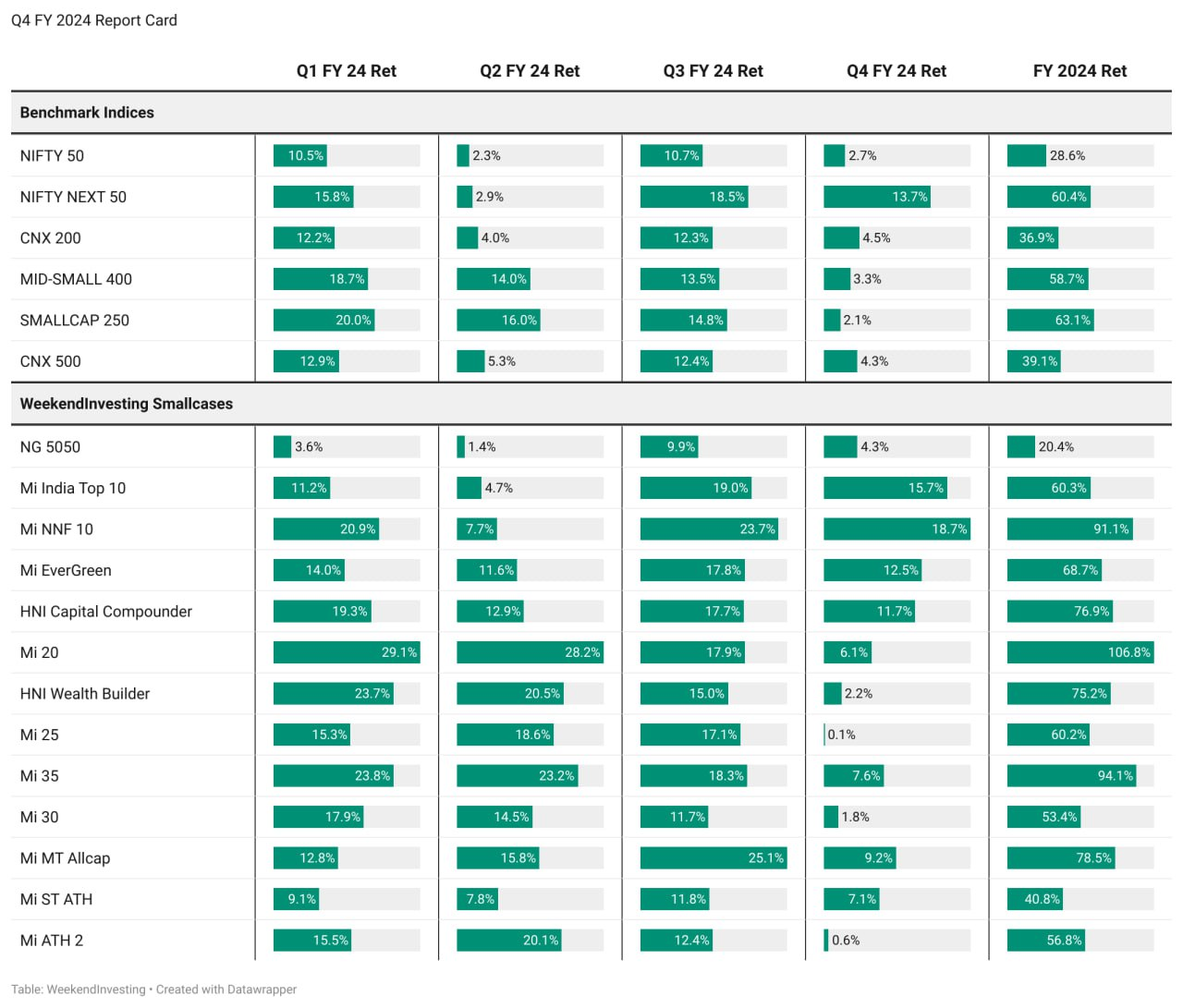Click the 25.1% bar in Mi MT Allcap row

point(713,858)
